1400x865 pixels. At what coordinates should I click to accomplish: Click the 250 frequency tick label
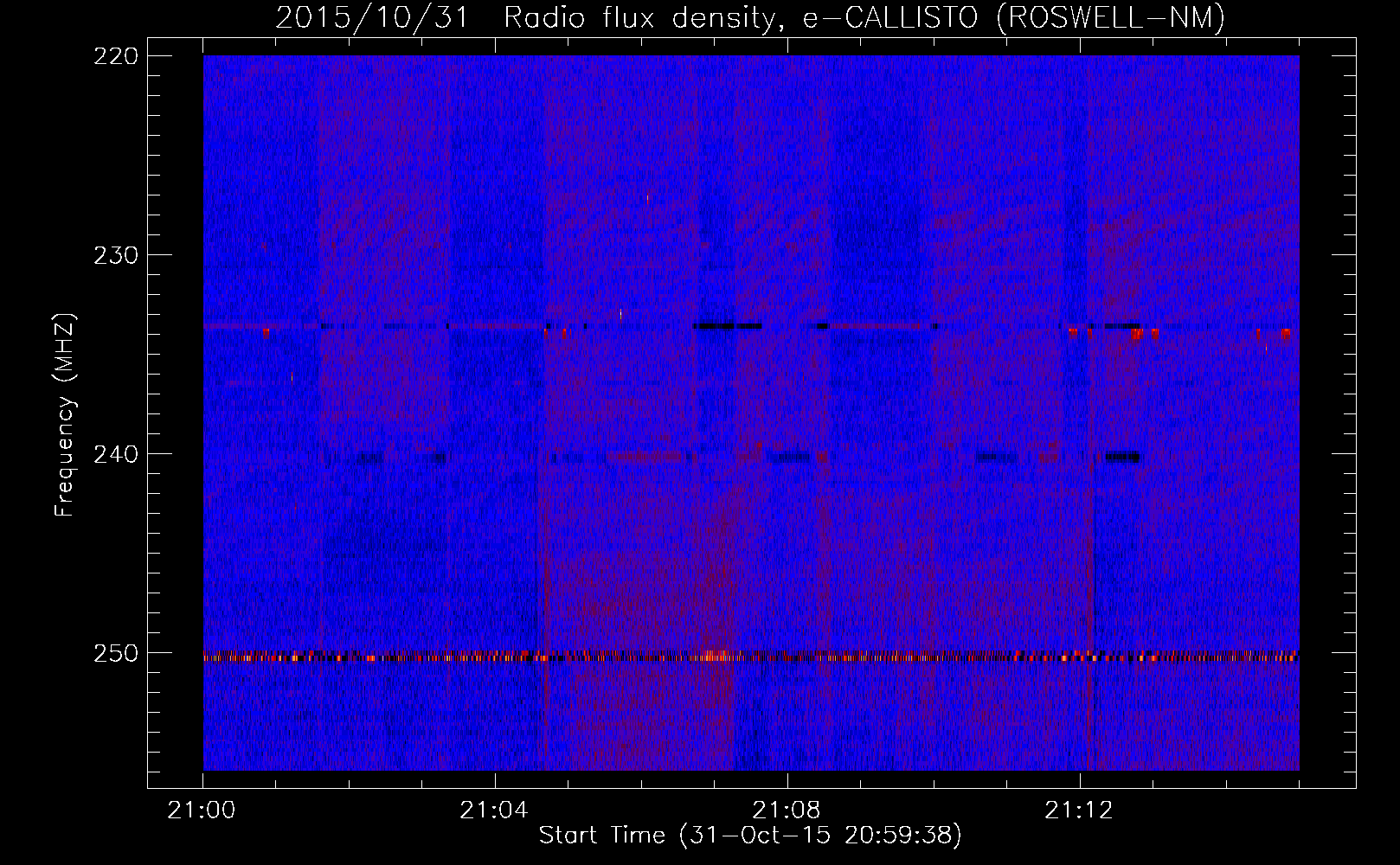pyautogui.click(x=116, y=653)
